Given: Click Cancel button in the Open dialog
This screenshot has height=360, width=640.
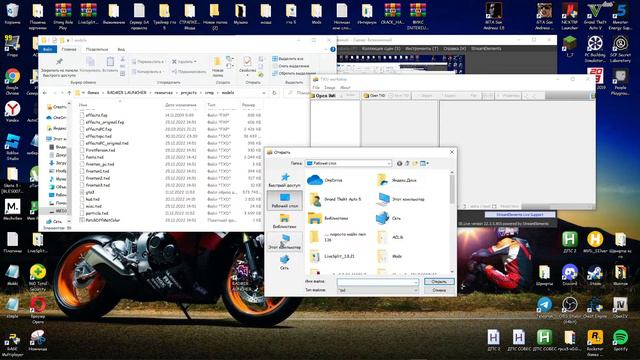Looking at the screenshot, I should (x=439, y=290).
